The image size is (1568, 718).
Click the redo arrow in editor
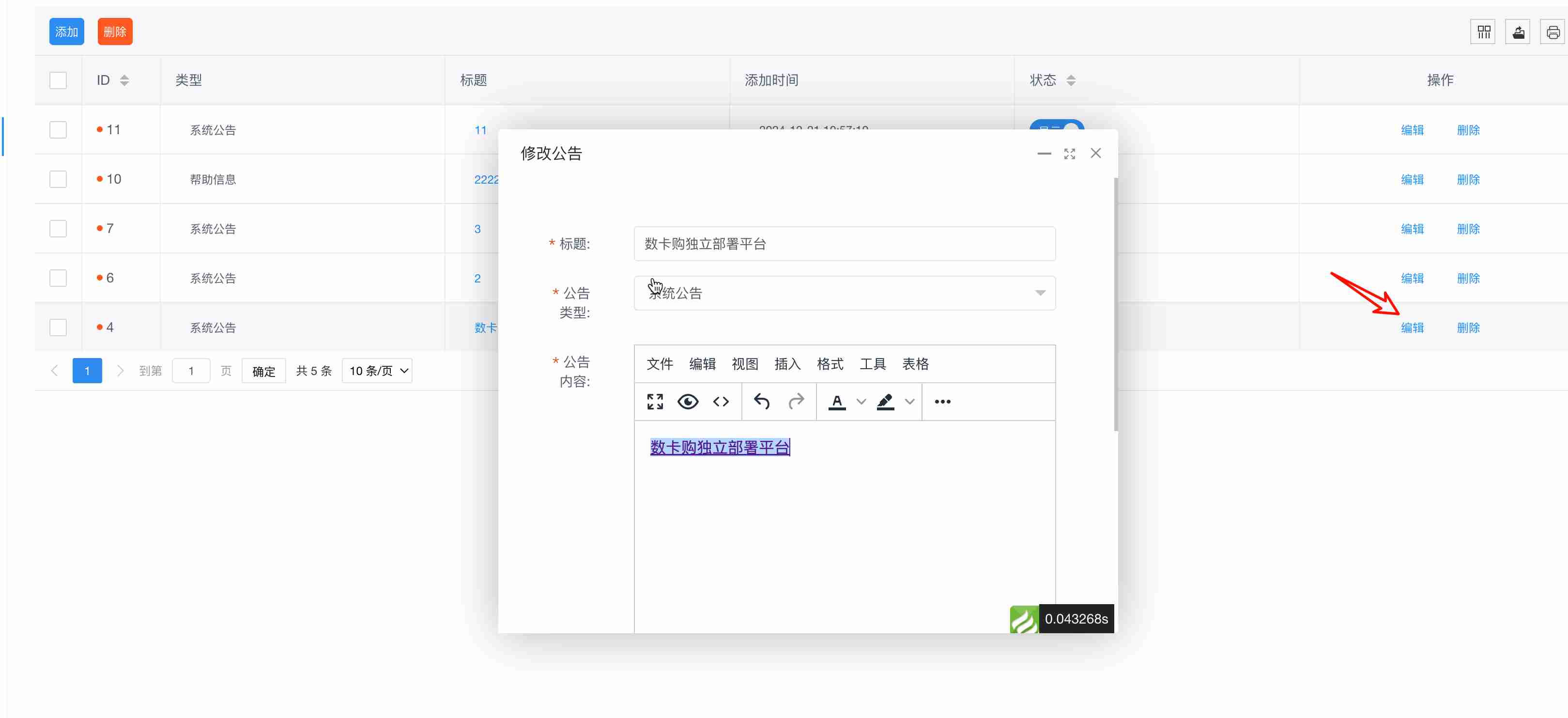[796, 401]
